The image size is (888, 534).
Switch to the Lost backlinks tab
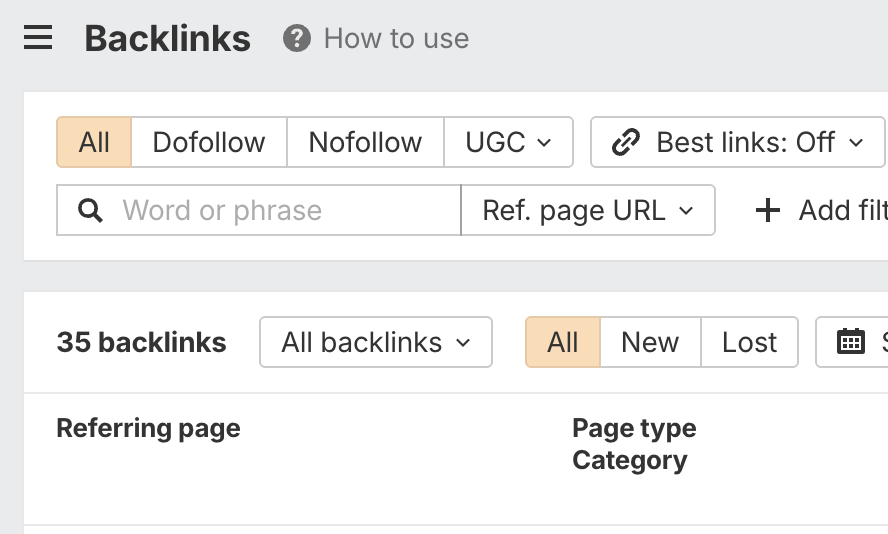(749, 342)
